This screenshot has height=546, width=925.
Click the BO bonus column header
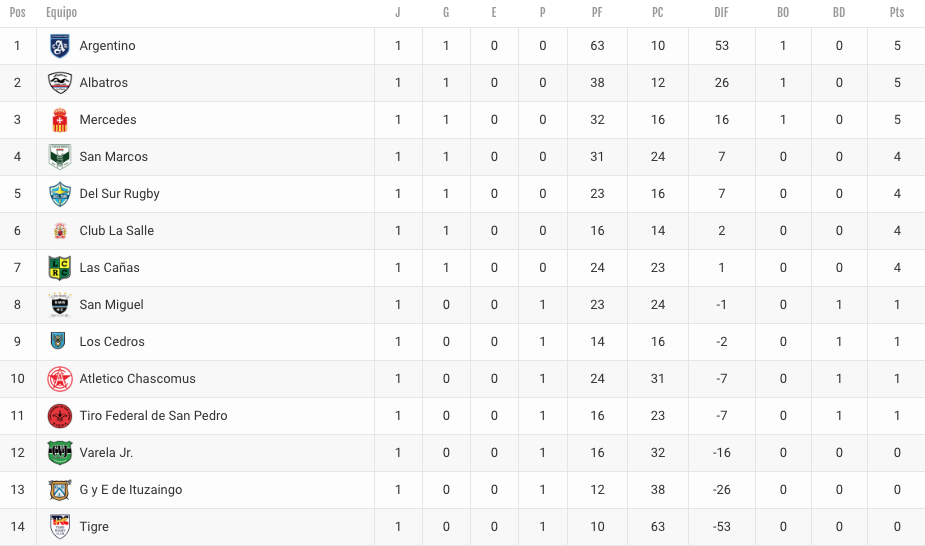(x=783, y=12)
